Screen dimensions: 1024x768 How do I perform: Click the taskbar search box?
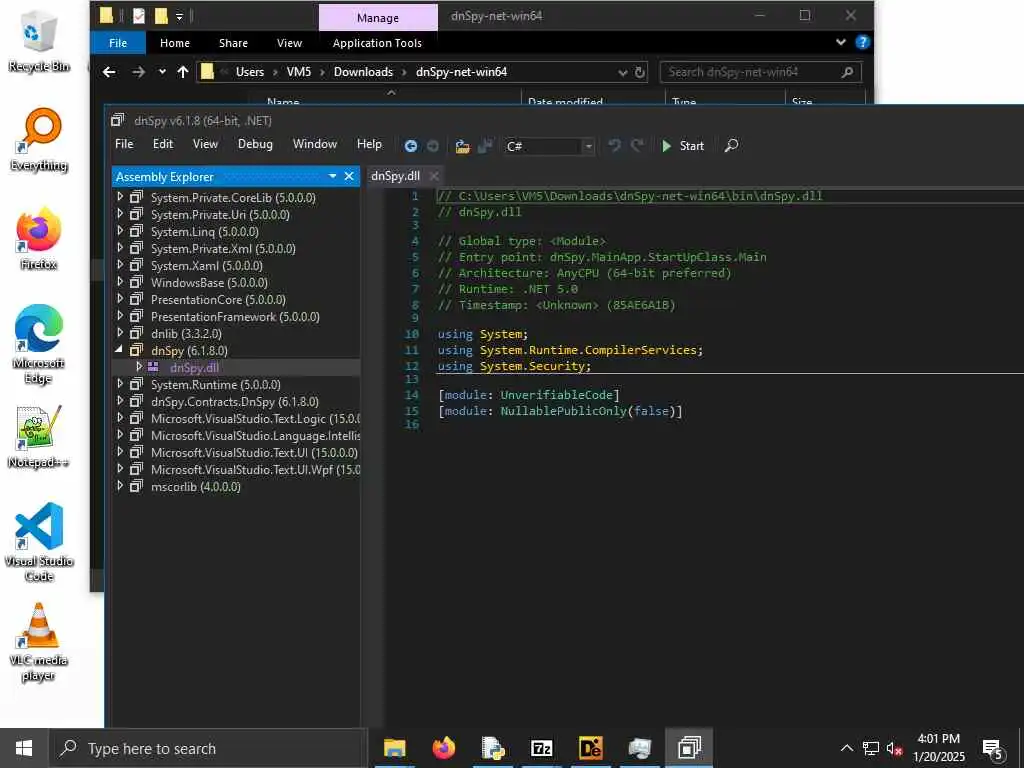click(x=208, y=748)
